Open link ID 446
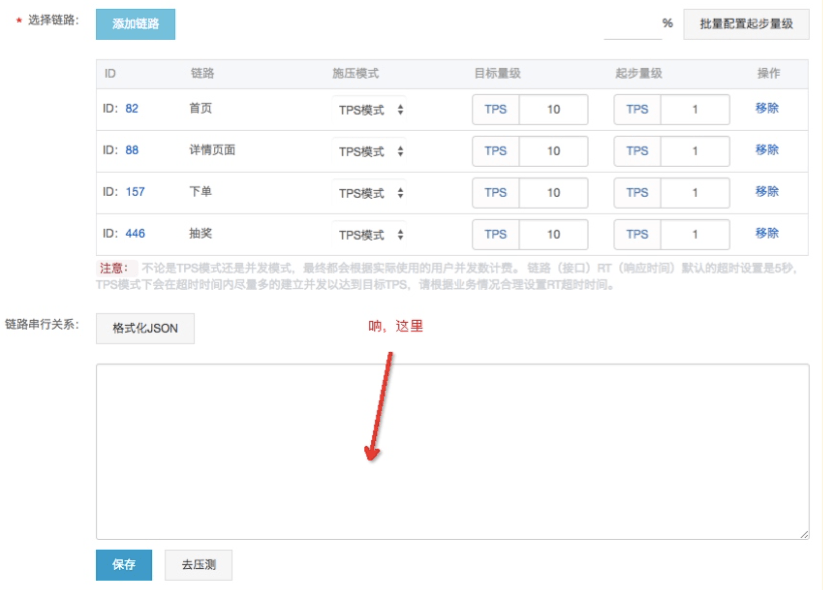Viewport: 823px width, 590px height. [135, 233]
